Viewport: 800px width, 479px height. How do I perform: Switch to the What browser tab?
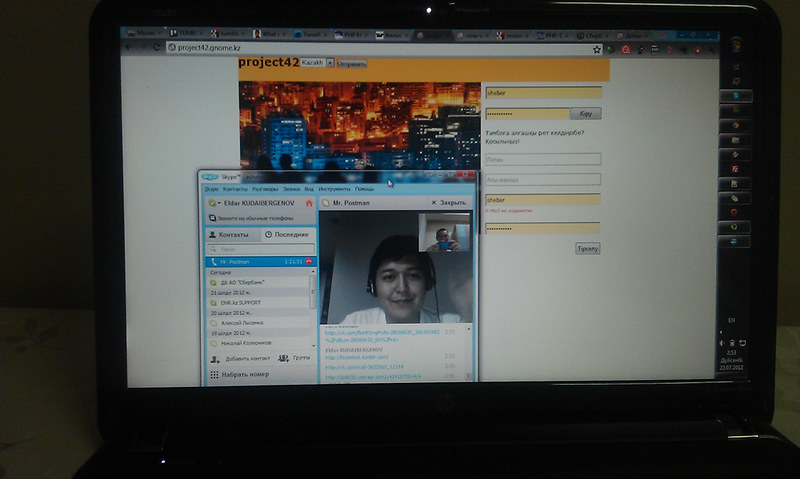pos(269,34)
